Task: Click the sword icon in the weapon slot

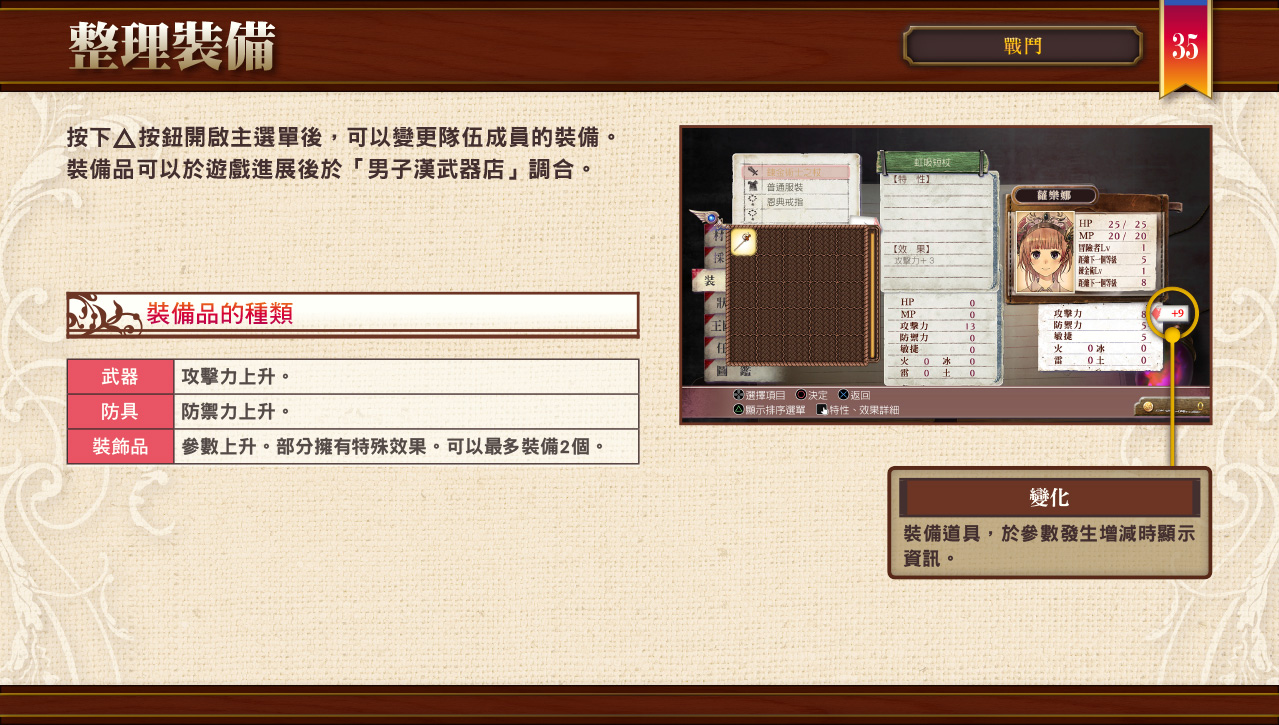Action: point(752,172)
